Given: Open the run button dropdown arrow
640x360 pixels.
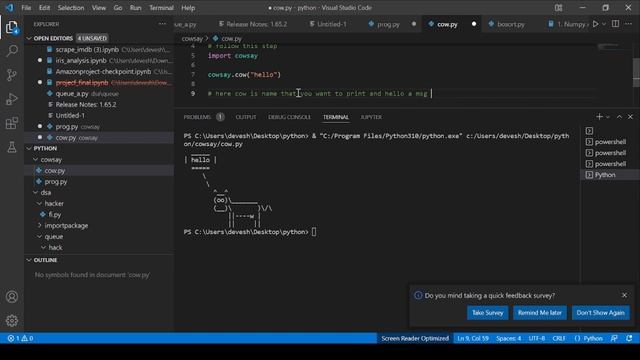Looking at the screenshot, I should 604,24.
